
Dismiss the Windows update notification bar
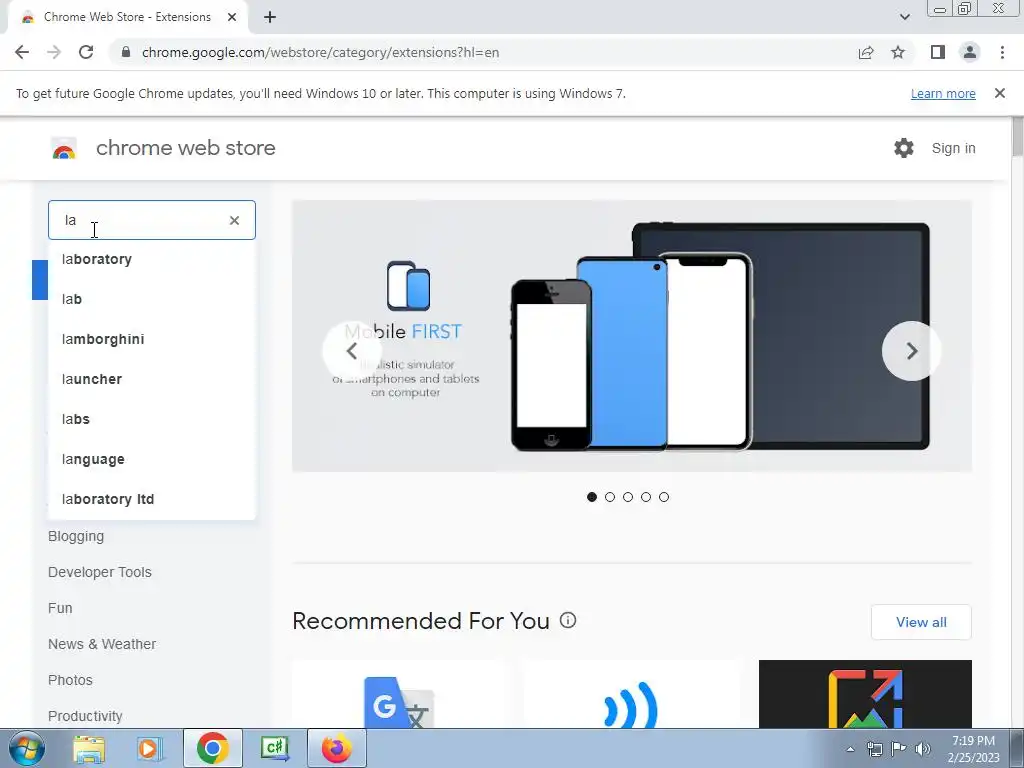point(1000,93)
